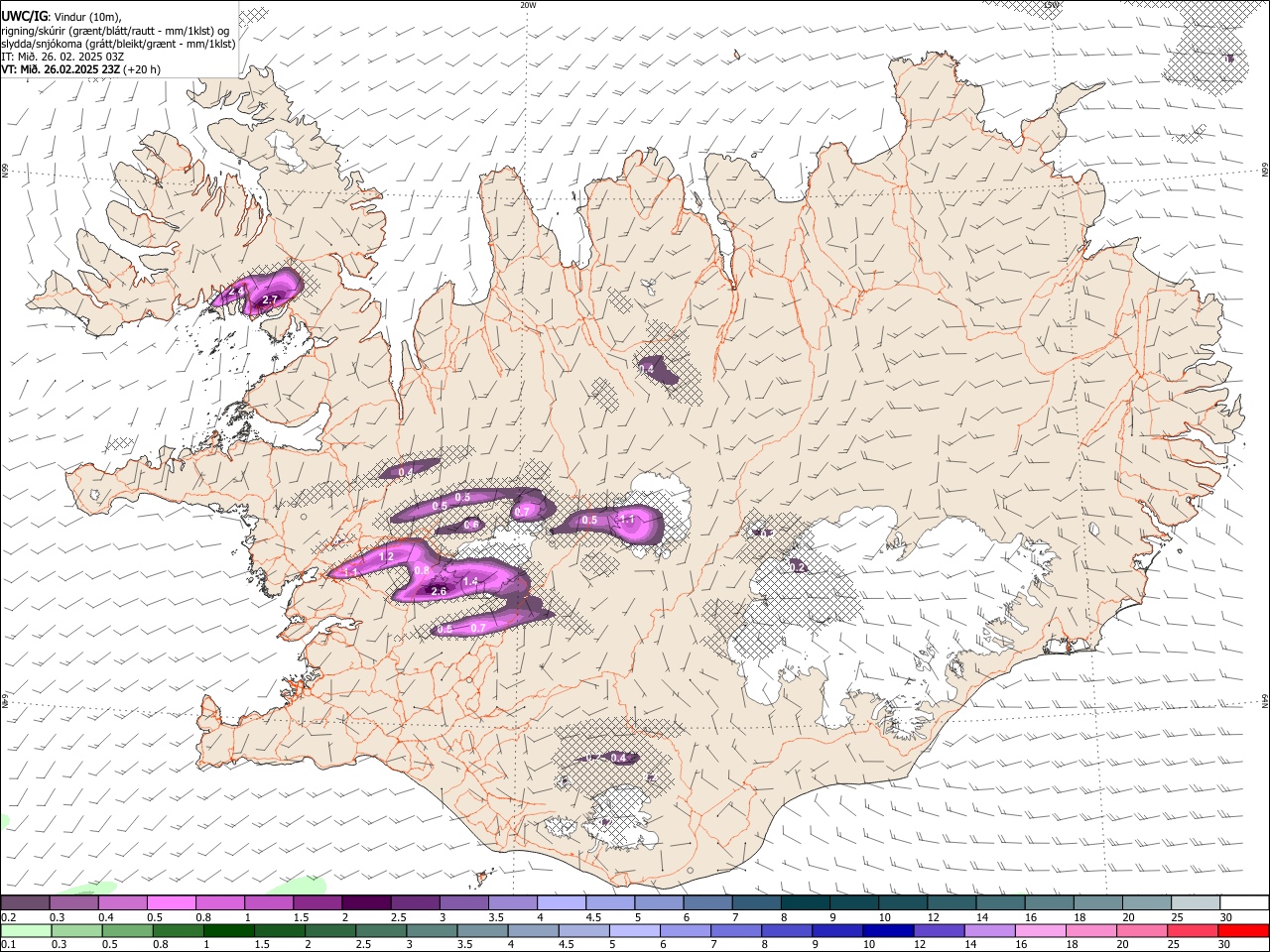This screenshot has height=952, width=1270.
Task: Click the UWC/IG Vindur (10m) title text
Action: click(61, 16)
